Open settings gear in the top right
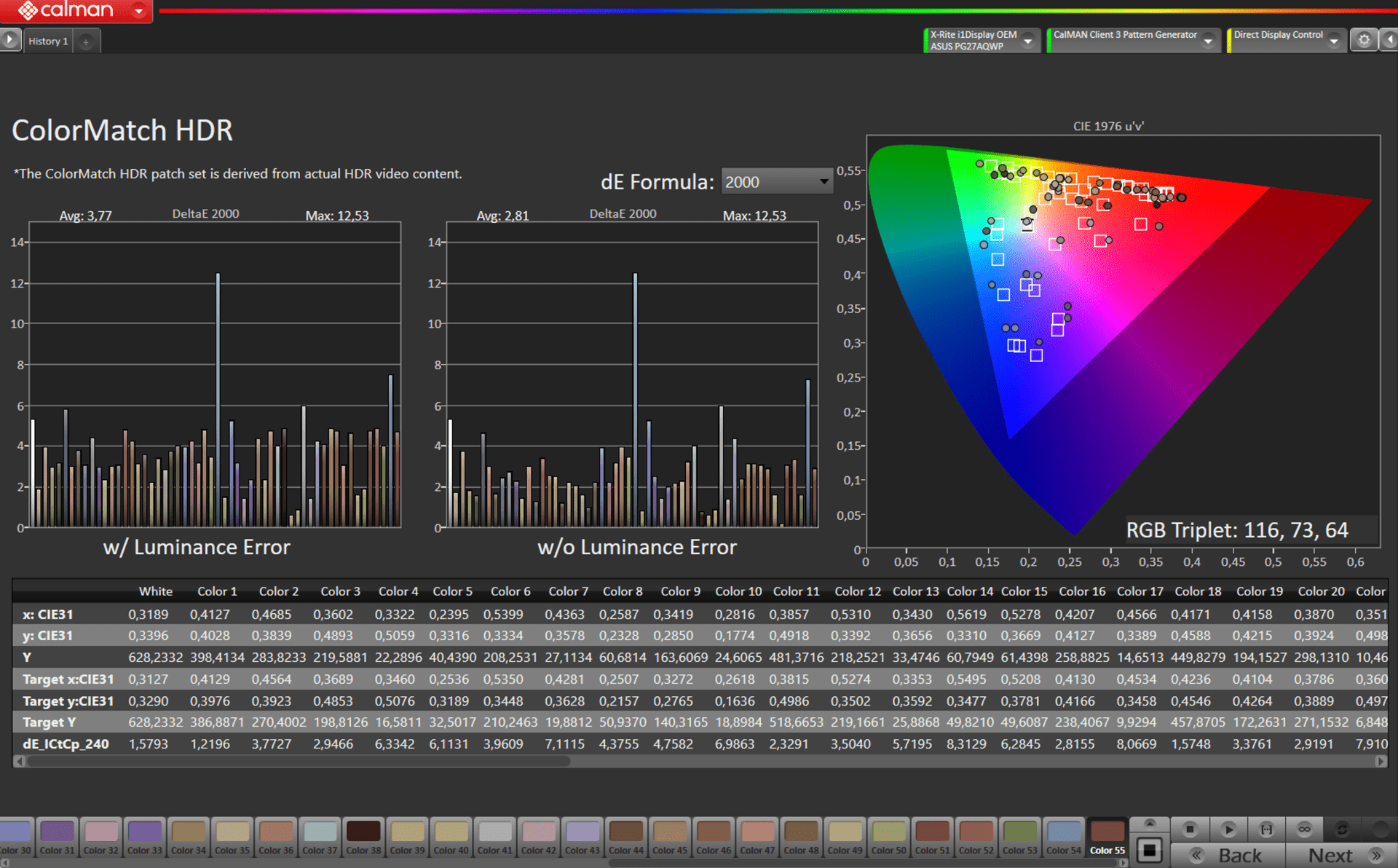Viewport: 1398px width, 868px height. click(1364, 40)
